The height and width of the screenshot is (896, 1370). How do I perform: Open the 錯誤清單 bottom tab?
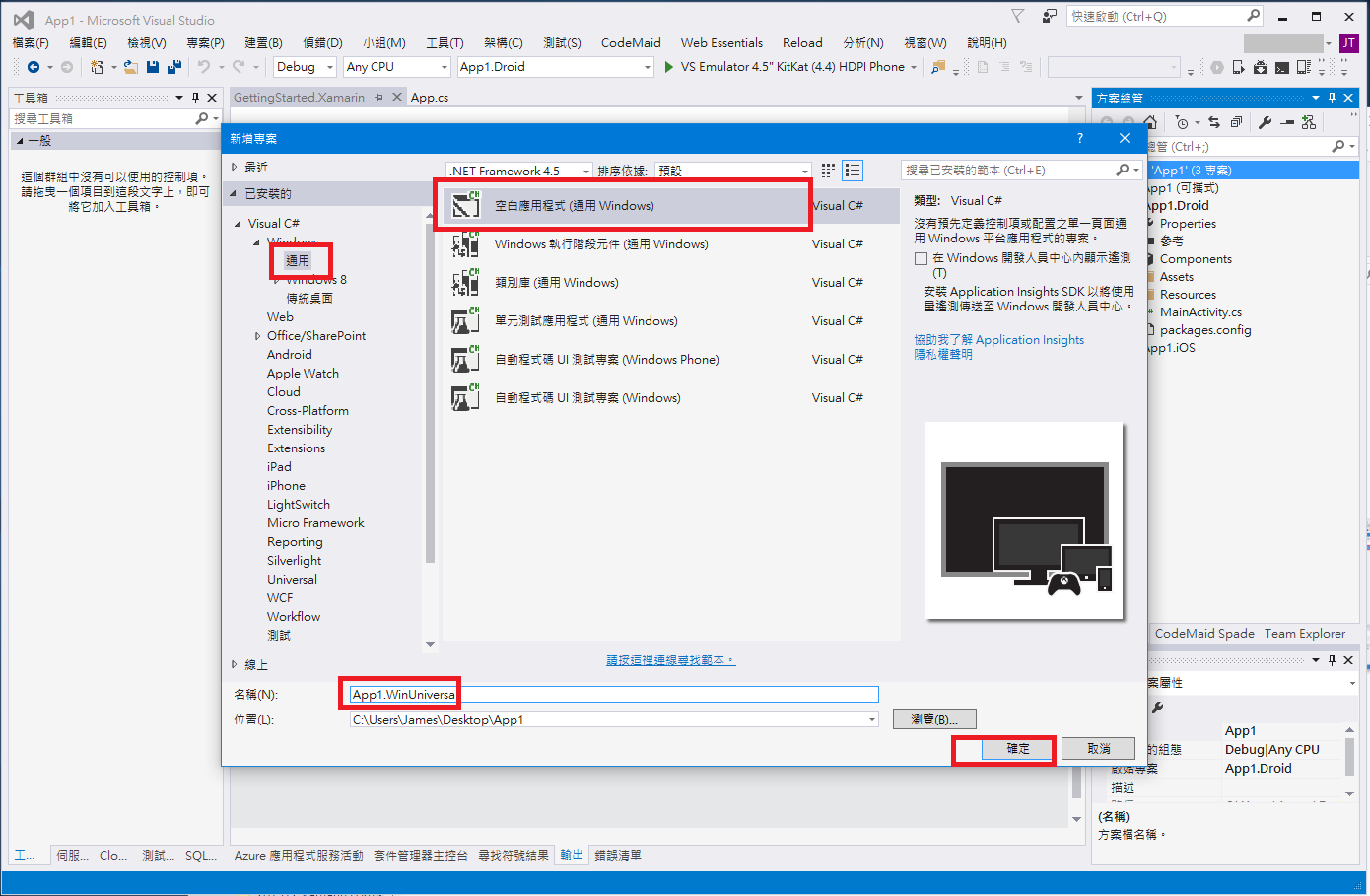pyautogui.click(x=618, y=856)
